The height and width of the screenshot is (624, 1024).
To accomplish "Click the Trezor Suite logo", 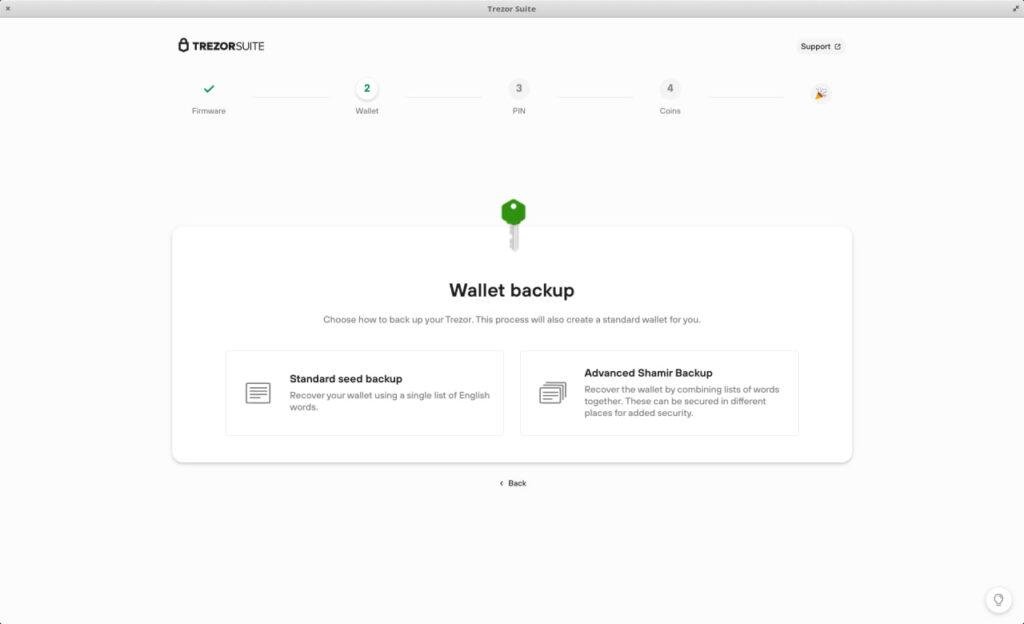I will coord(221,46).
